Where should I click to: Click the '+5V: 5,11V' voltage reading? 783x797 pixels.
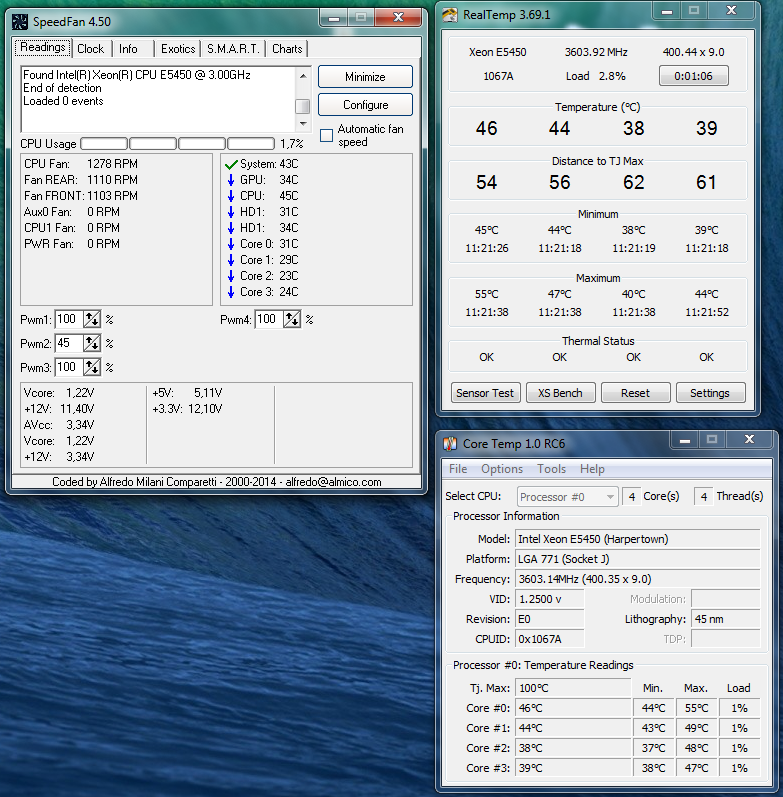(x=187, y=393)
